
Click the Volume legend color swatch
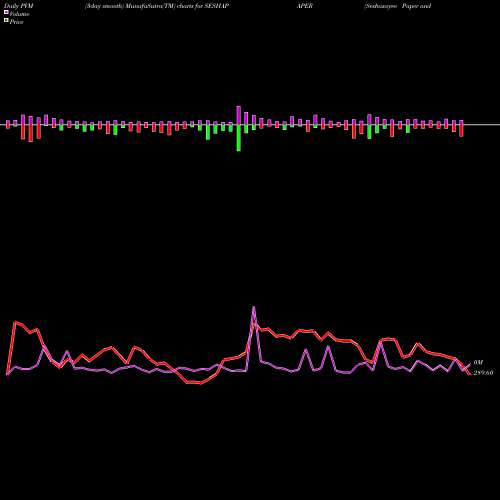pyautogui.click(x=6, y=12)
